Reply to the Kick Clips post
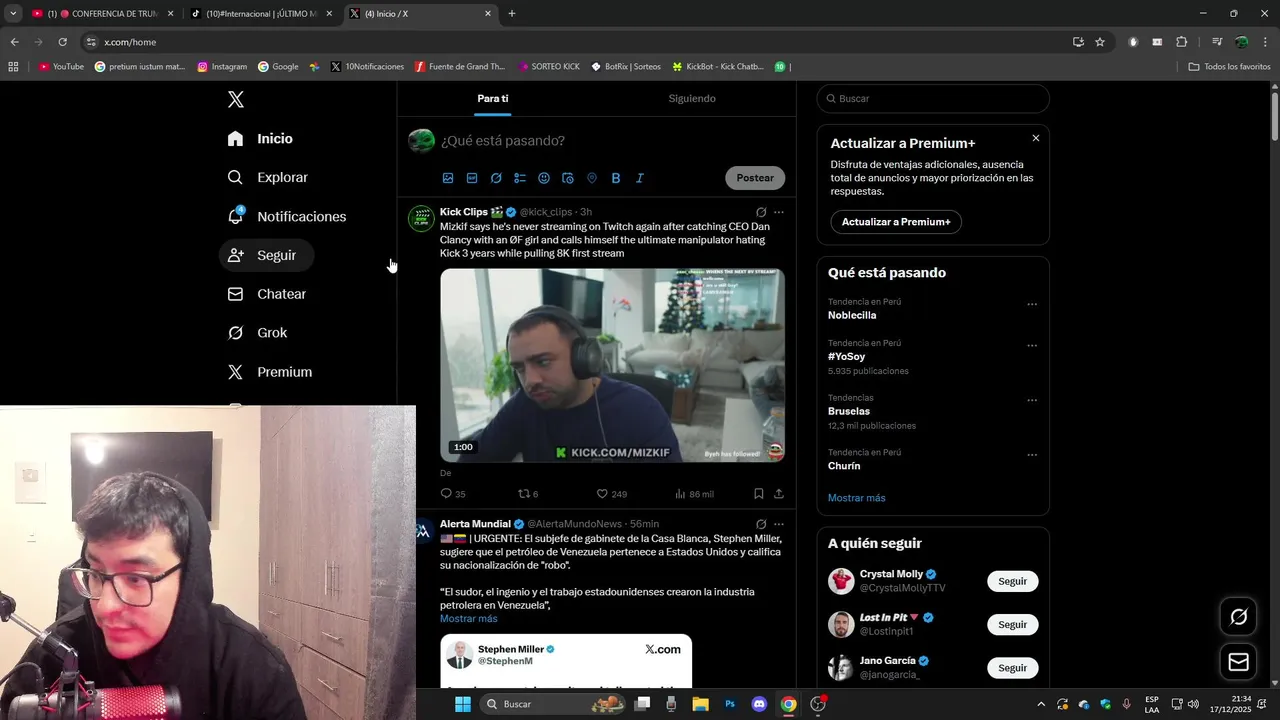Screen dimensions: 1280x720 tap(453, 494)
